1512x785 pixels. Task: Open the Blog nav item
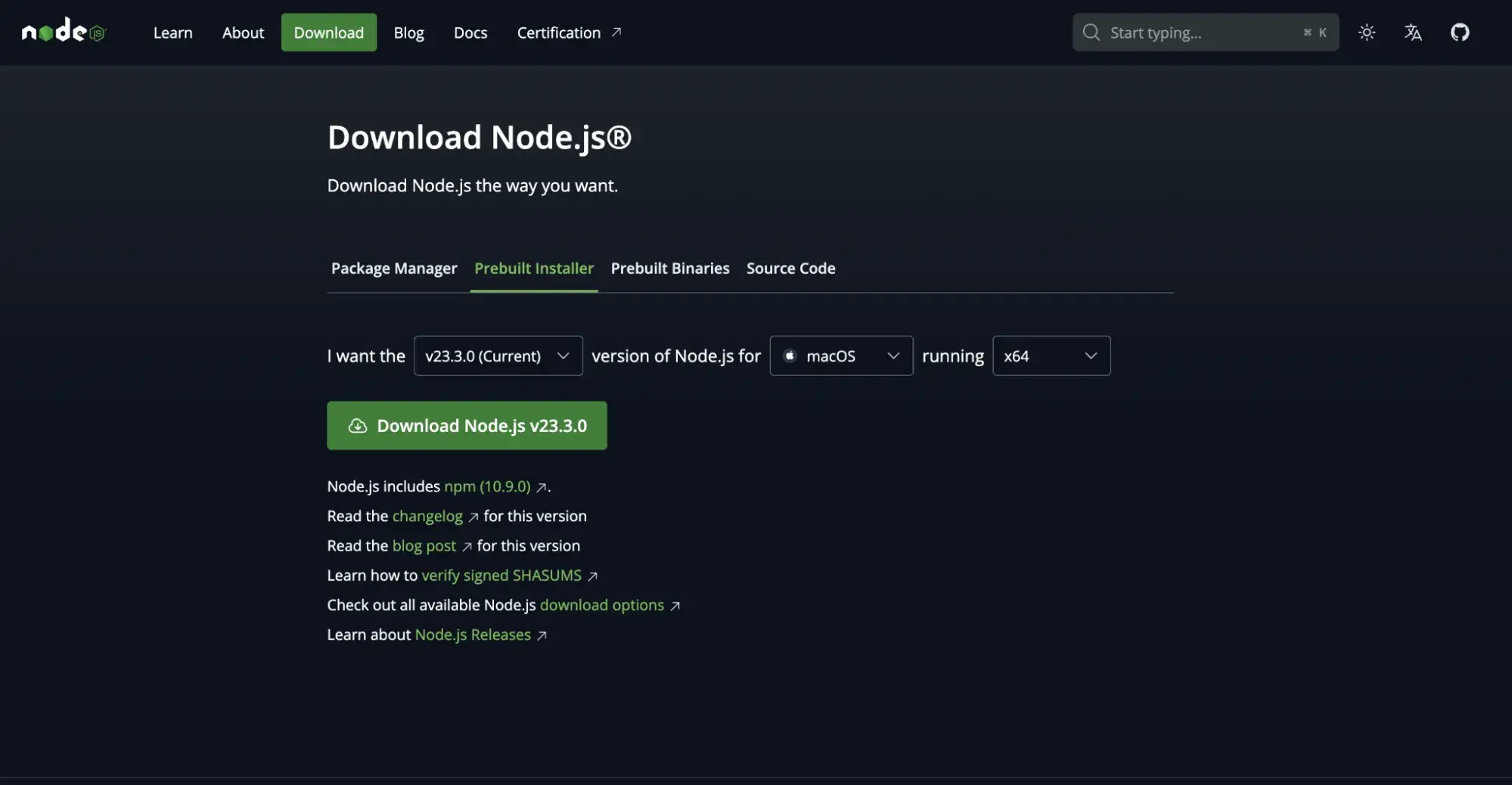point(408,33)
